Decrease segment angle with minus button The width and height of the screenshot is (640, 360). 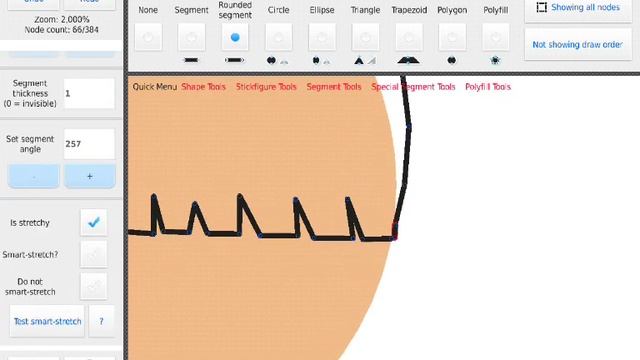point(34,176)
